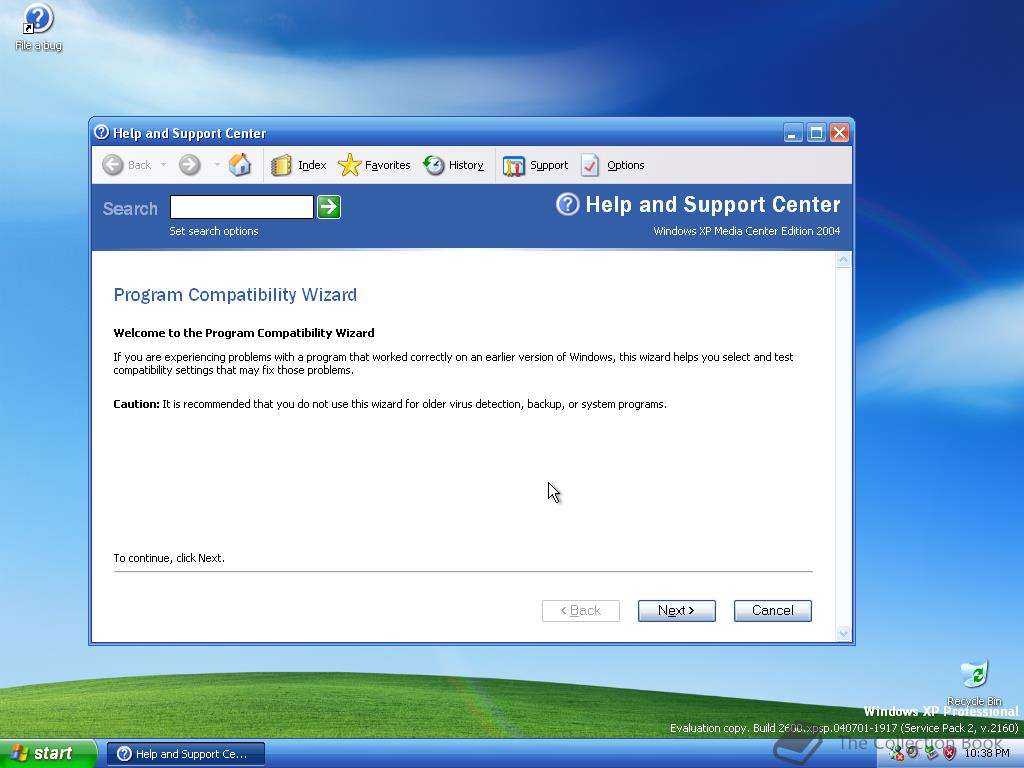Open the Recycle Bin on the desktop

point(974,683)
